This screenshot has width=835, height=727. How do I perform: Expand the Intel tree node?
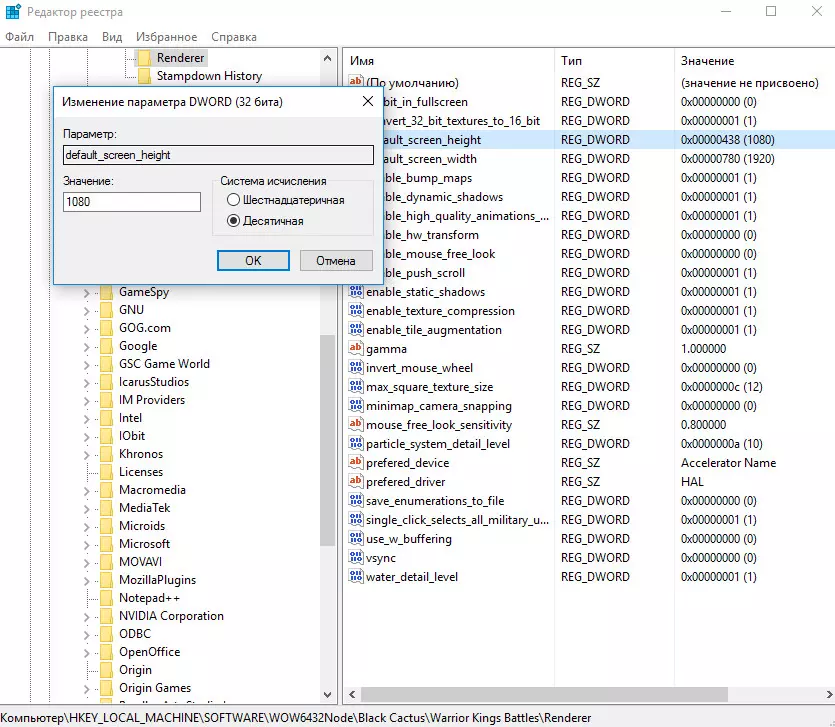(86, 419)
